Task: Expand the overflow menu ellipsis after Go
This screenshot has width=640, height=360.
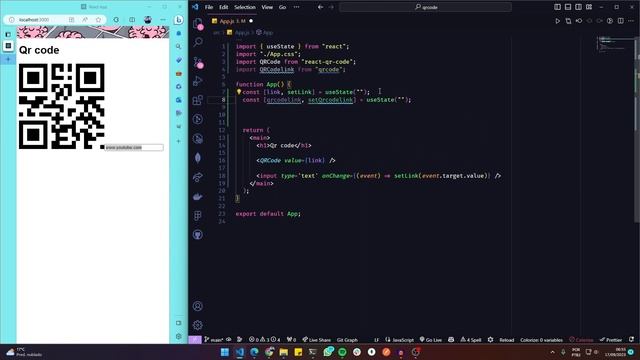Action: pos(296,7)
